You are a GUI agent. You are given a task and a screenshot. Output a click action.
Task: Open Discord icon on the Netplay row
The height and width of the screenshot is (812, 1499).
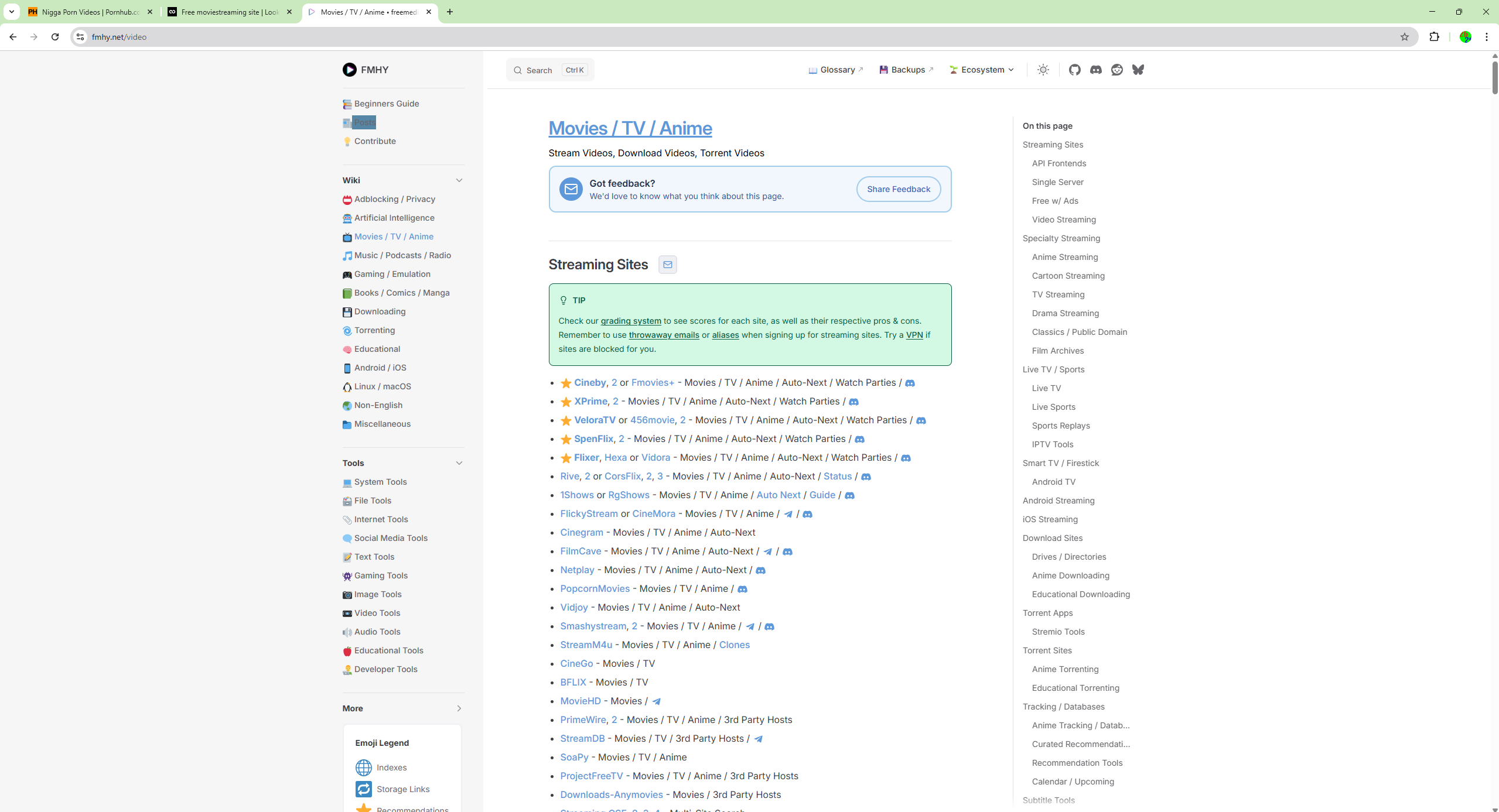[760, 570]
